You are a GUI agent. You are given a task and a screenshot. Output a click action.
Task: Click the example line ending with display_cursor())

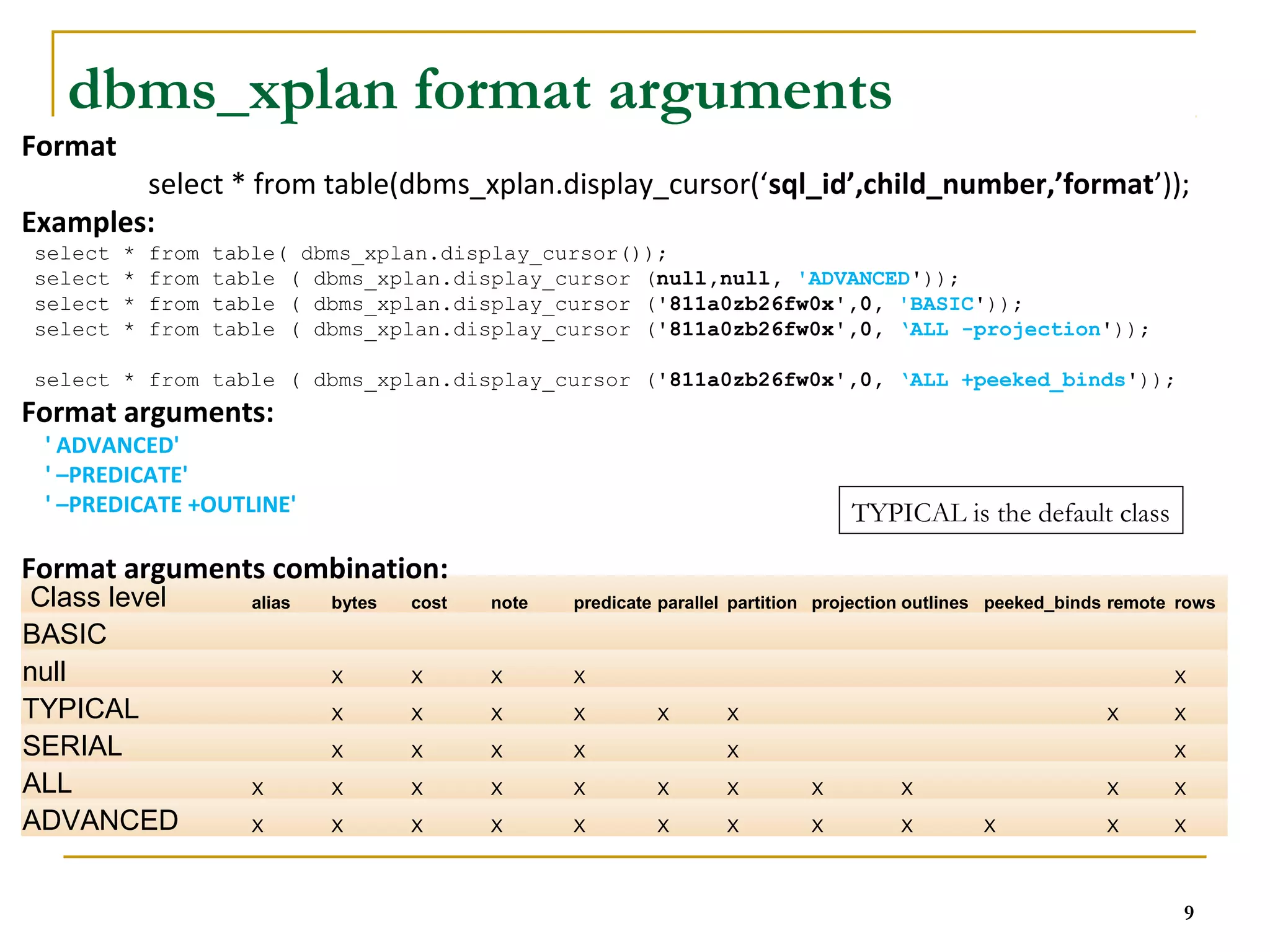pos(350,254)
